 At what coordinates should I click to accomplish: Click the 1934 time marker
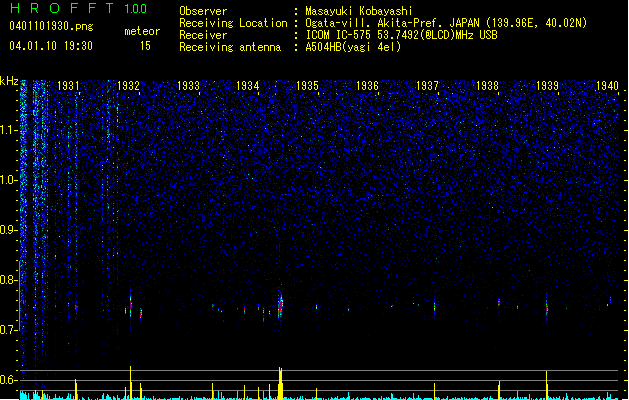coord(248,86)
